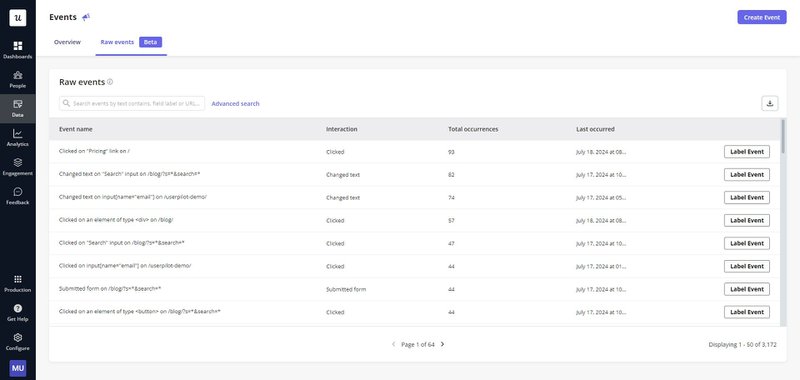800x380 pixels.
Task: Open Advanced search
Action: [235, 104]
